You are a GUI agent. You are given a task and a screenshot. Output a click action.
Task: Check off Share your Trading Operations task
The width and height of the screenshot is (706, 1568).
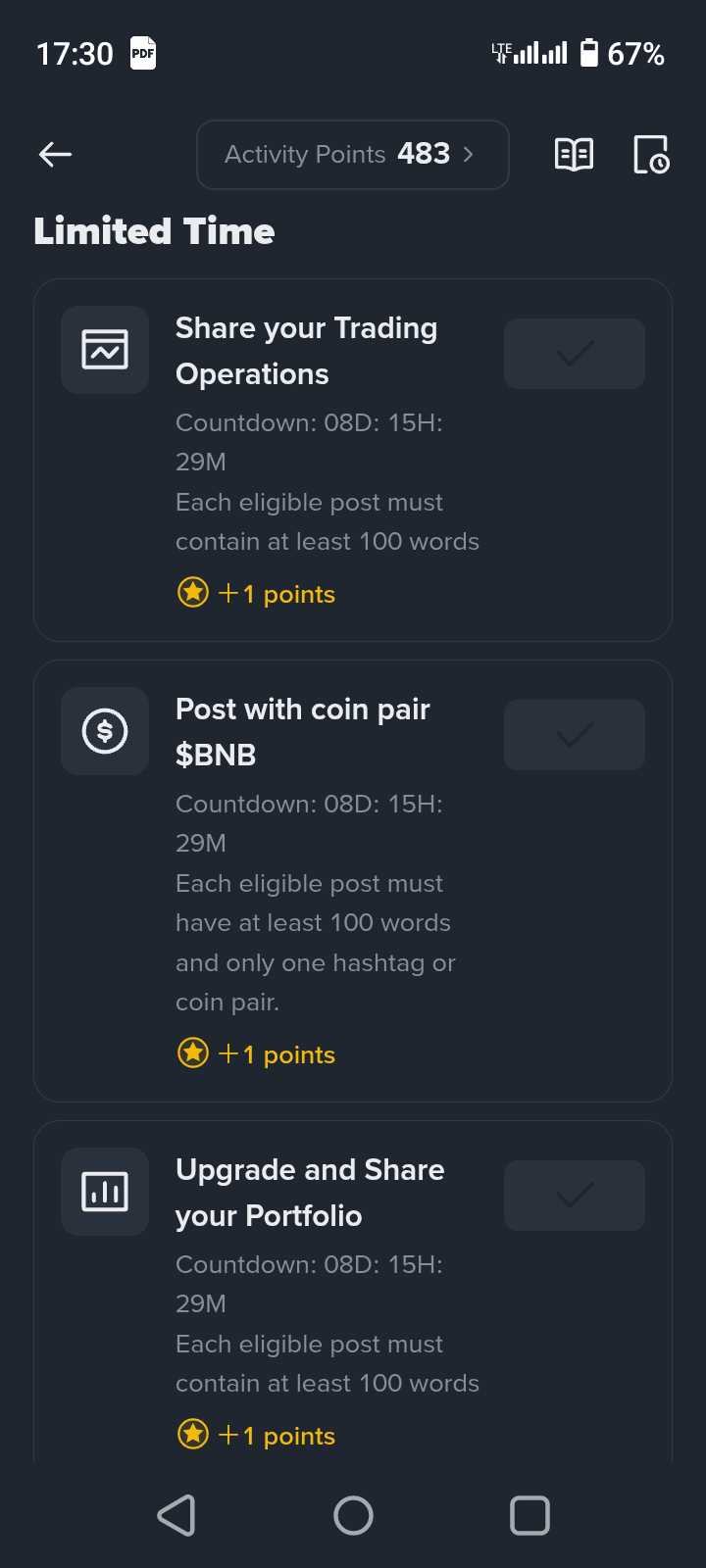(575, 354)
